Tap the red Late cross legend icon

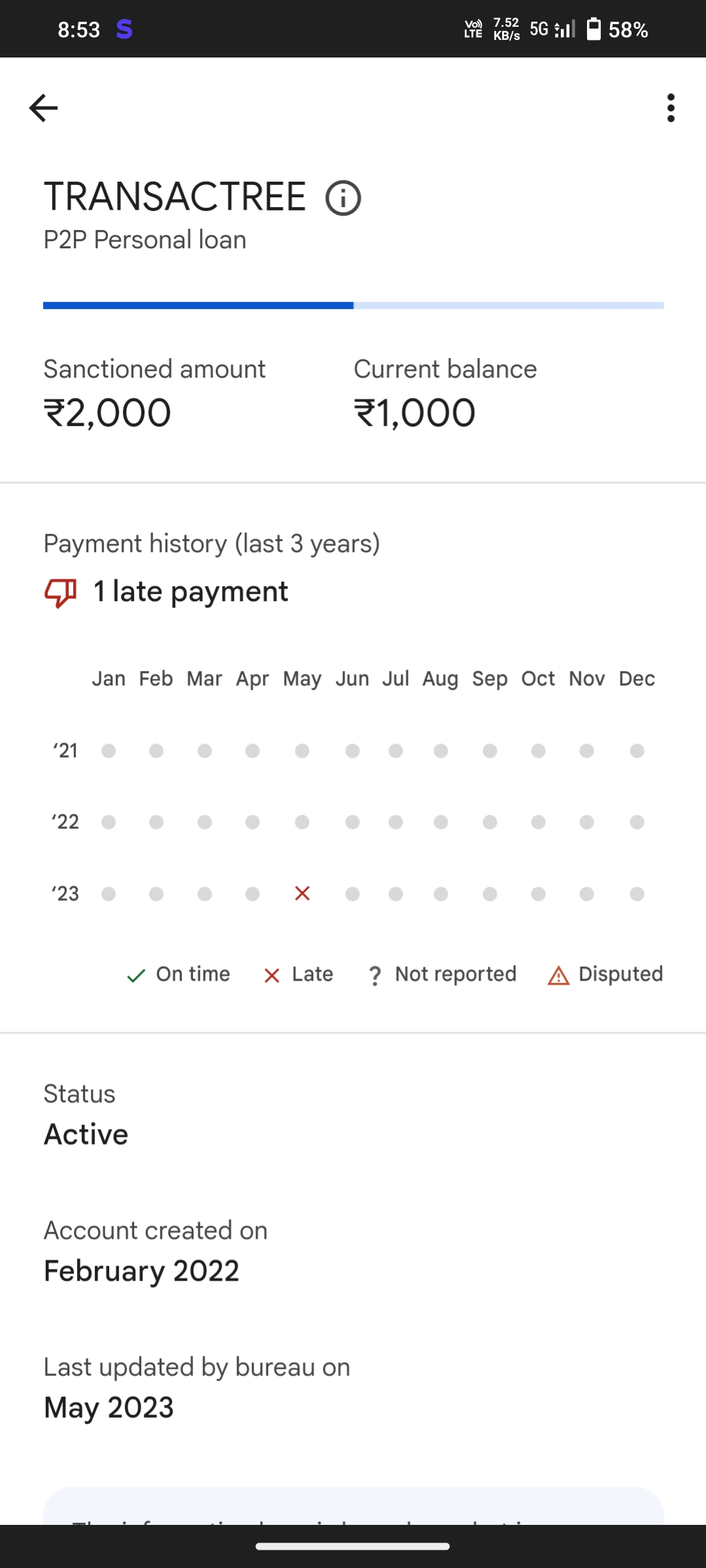[272, 976]
